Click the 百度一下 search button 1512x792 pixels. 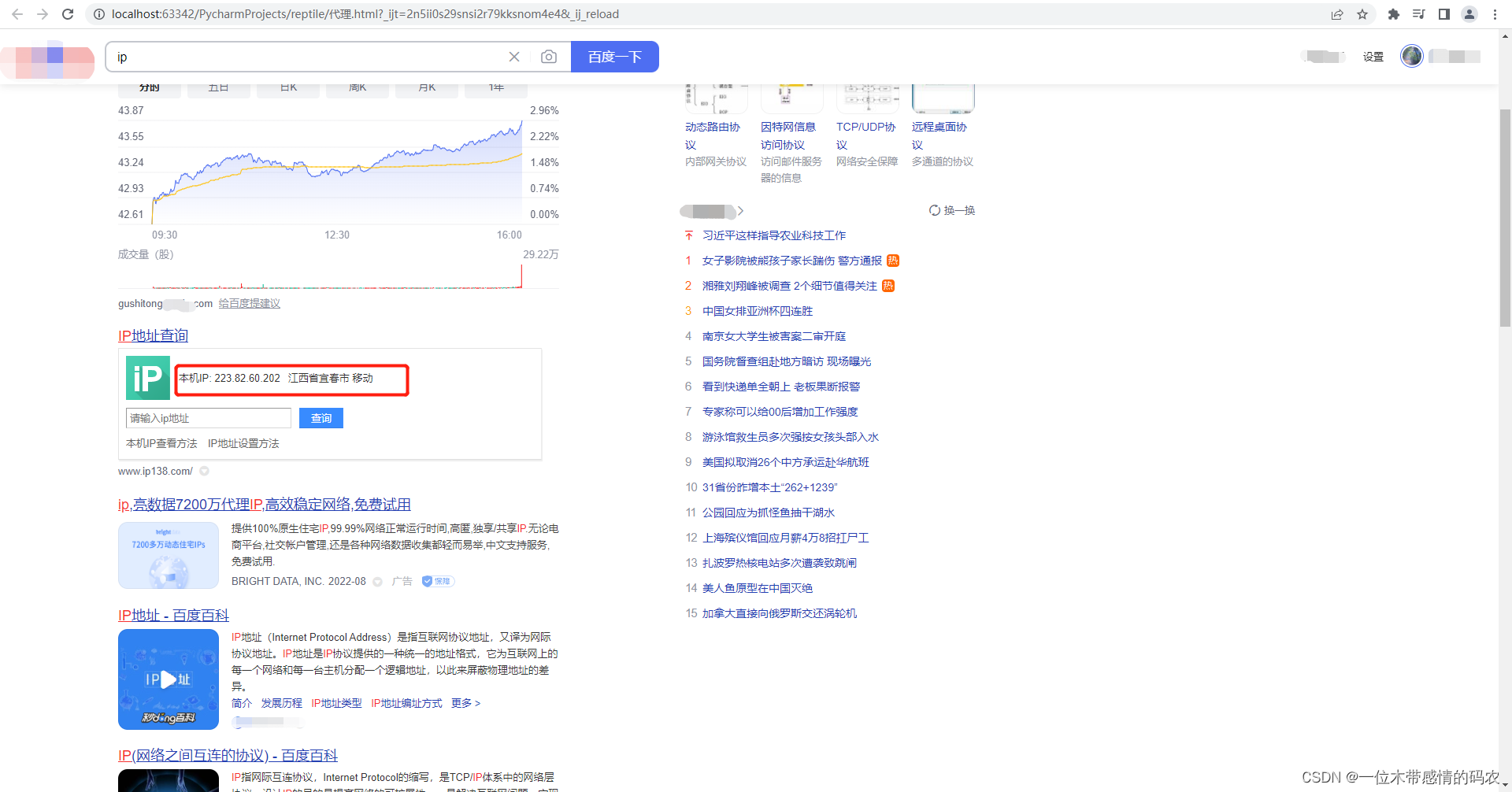615,57
